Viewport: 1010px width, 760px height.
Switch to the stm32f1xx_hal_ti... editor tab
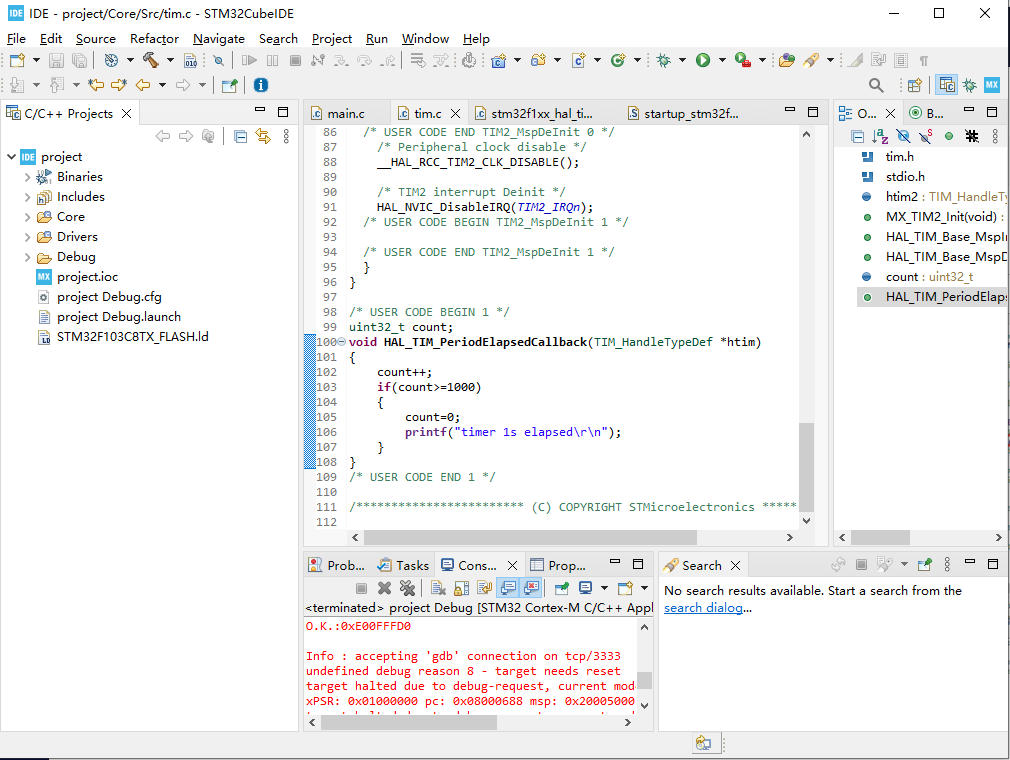[x=535, y=113]
